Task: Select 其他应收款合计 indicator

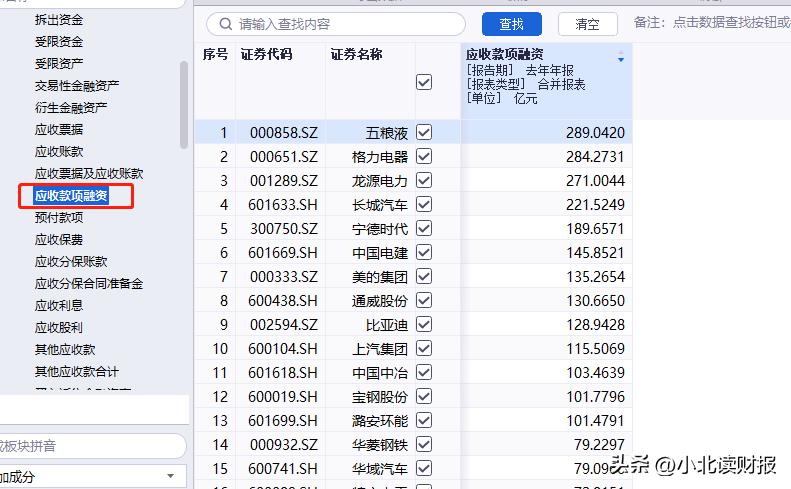Action: pyautogui.click(x=77, y=371)
